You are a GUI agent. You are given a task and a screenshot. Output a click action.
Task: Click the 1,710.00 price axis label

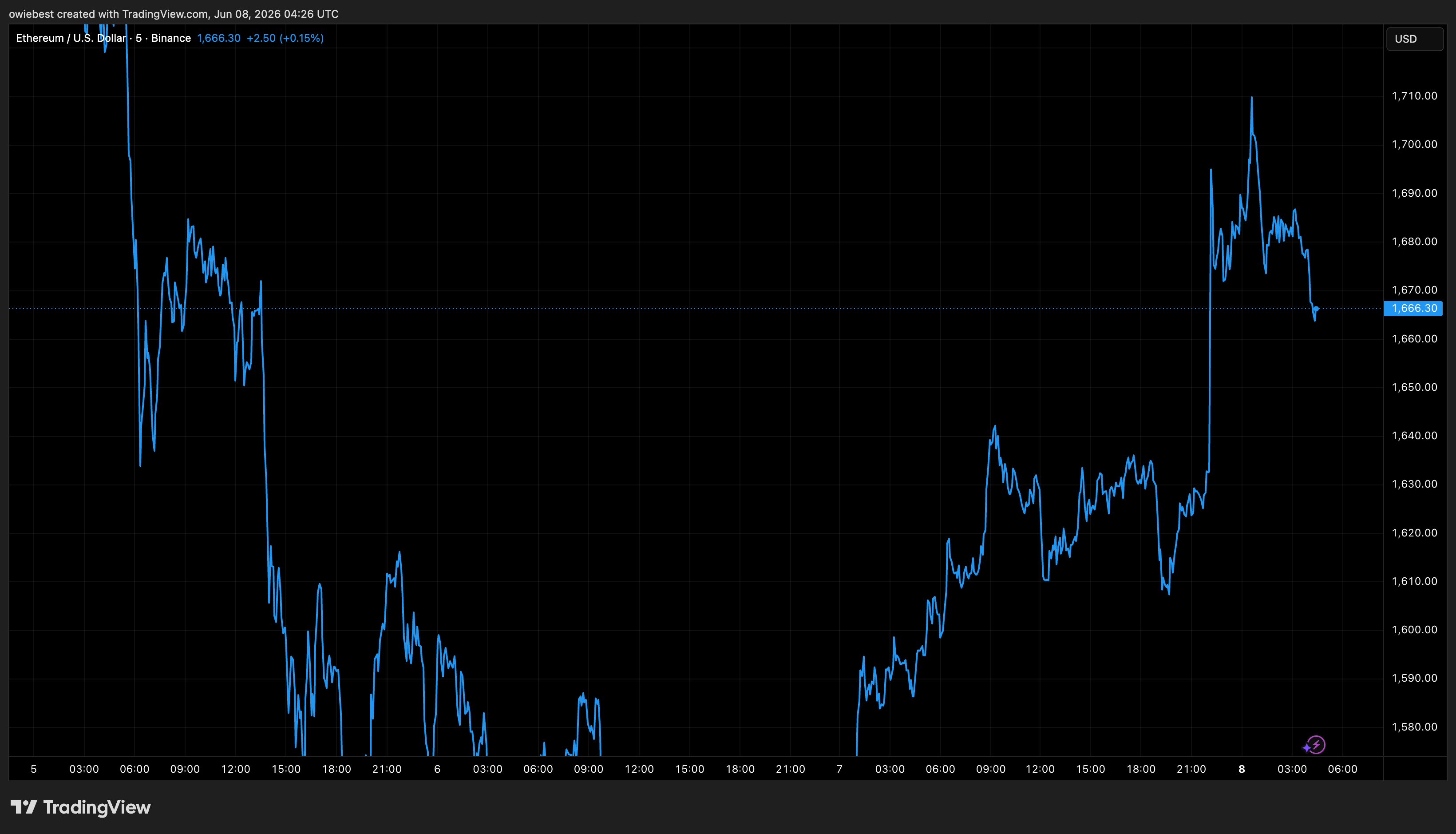[x=1414, y=95]
